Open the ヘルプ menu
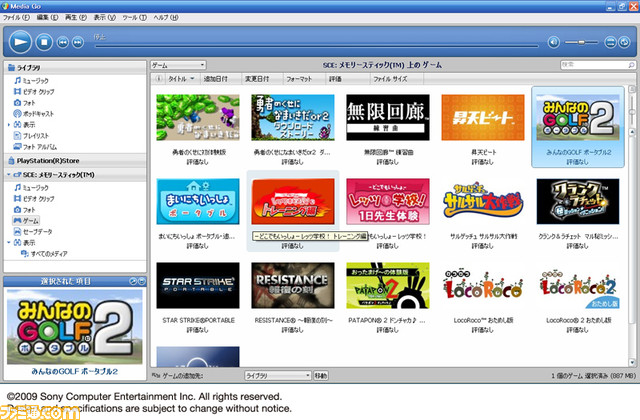 coord(166,18)
